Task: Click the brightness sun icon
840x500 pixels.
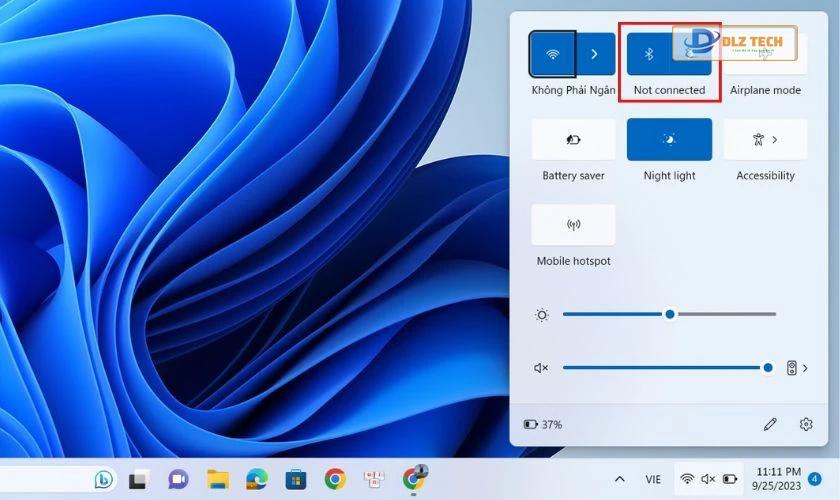Action: tap(542, 315)
